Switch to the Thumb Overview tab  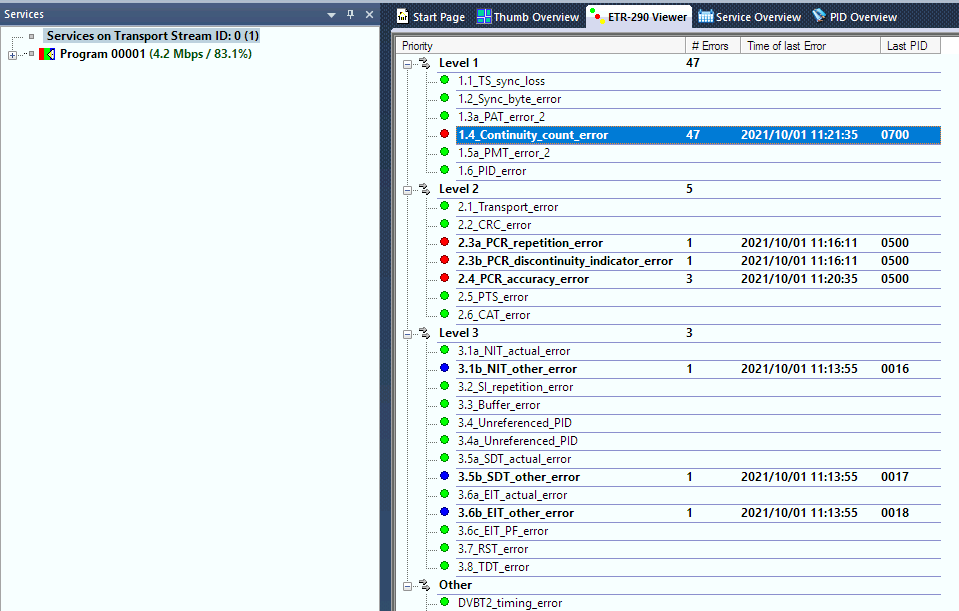point(528,17)
